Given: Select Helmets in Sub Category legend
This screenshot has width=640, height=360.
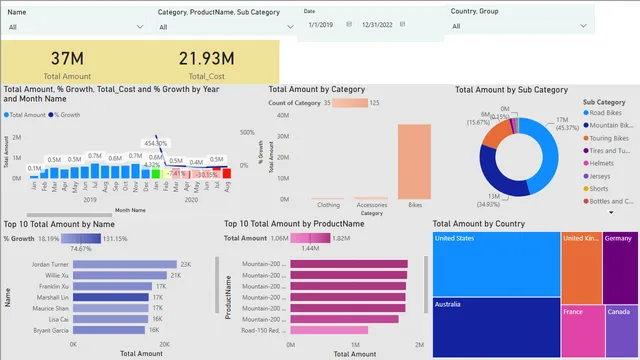Looking at the screenshot, I should [x=598, y=163].
